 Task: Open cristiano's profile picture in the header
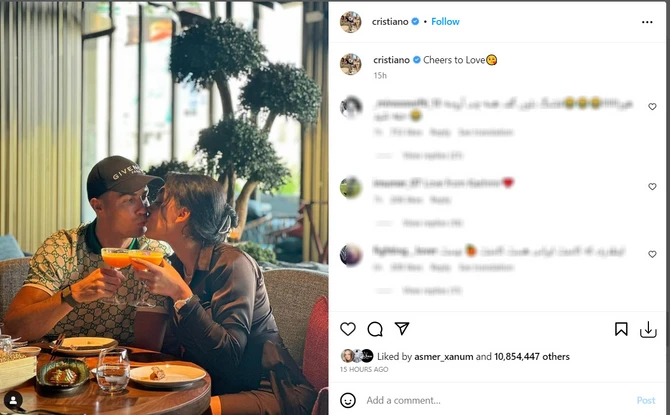point(350,22)
